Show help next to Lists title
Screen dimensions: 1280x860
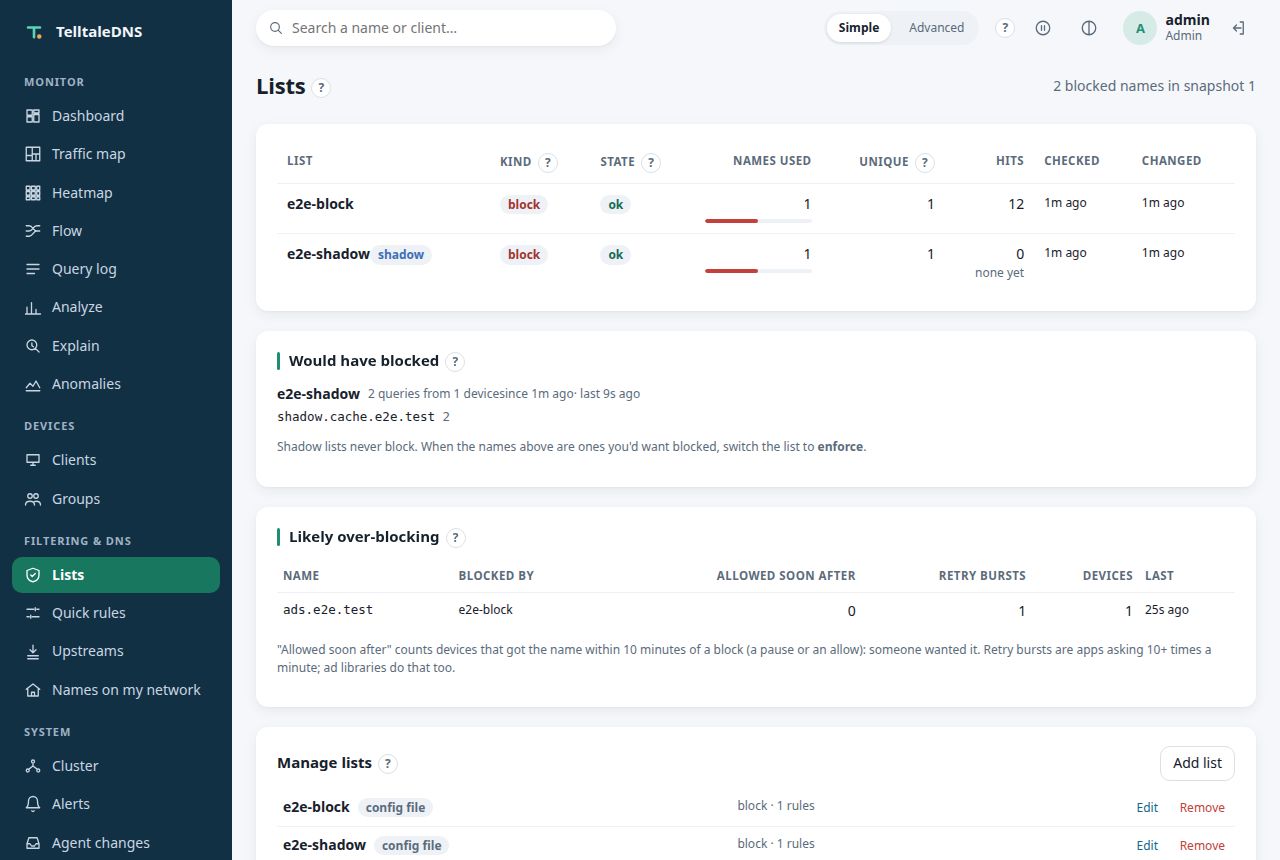321,88
